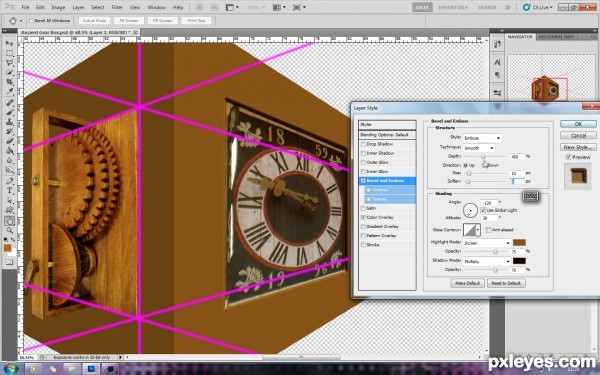This screenshot has height=375, width=600.
Task: Open the Image menu
Action: click(x=58, y=7)
